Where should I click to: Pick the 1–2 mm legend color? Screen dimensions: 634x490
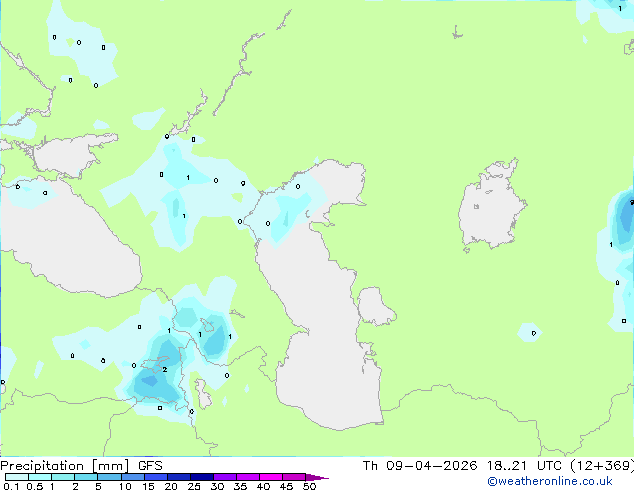click(x=63, y=477)
